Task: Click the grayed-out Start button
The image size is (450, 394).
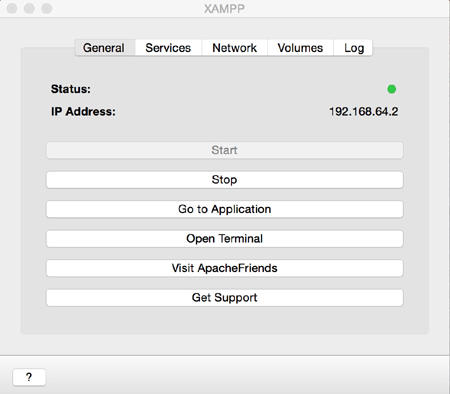Action: (225, 150)
